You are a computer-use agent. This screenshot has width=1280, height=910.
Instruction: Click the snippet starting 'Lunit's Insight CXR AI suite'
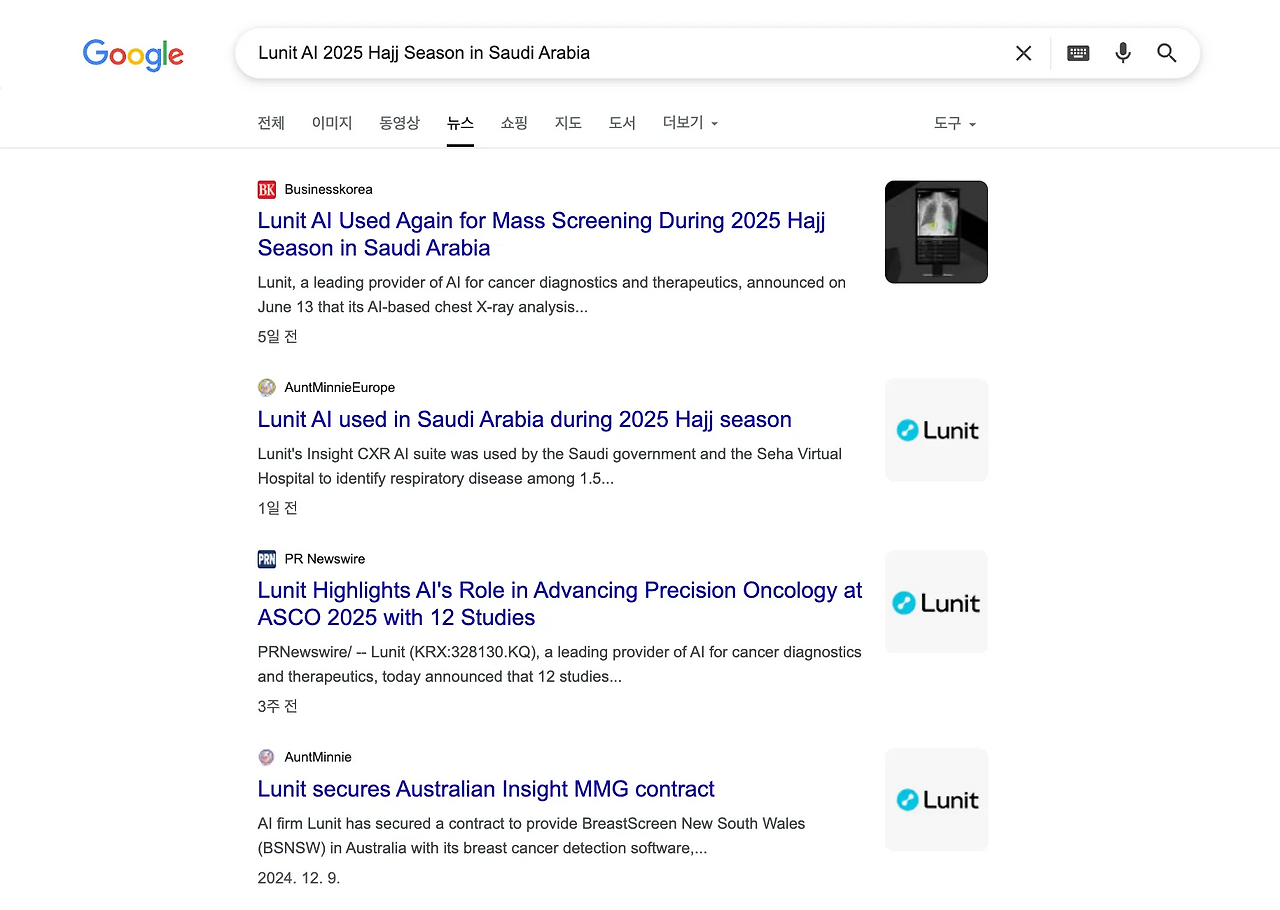click(550, 466)
